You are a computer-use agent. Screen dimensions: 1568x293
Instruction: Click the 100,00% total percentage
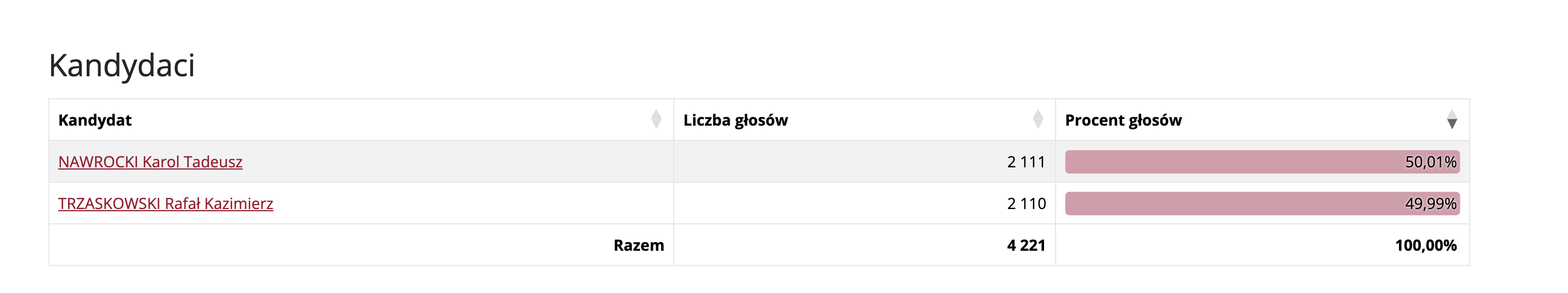tap(1425, 245)
